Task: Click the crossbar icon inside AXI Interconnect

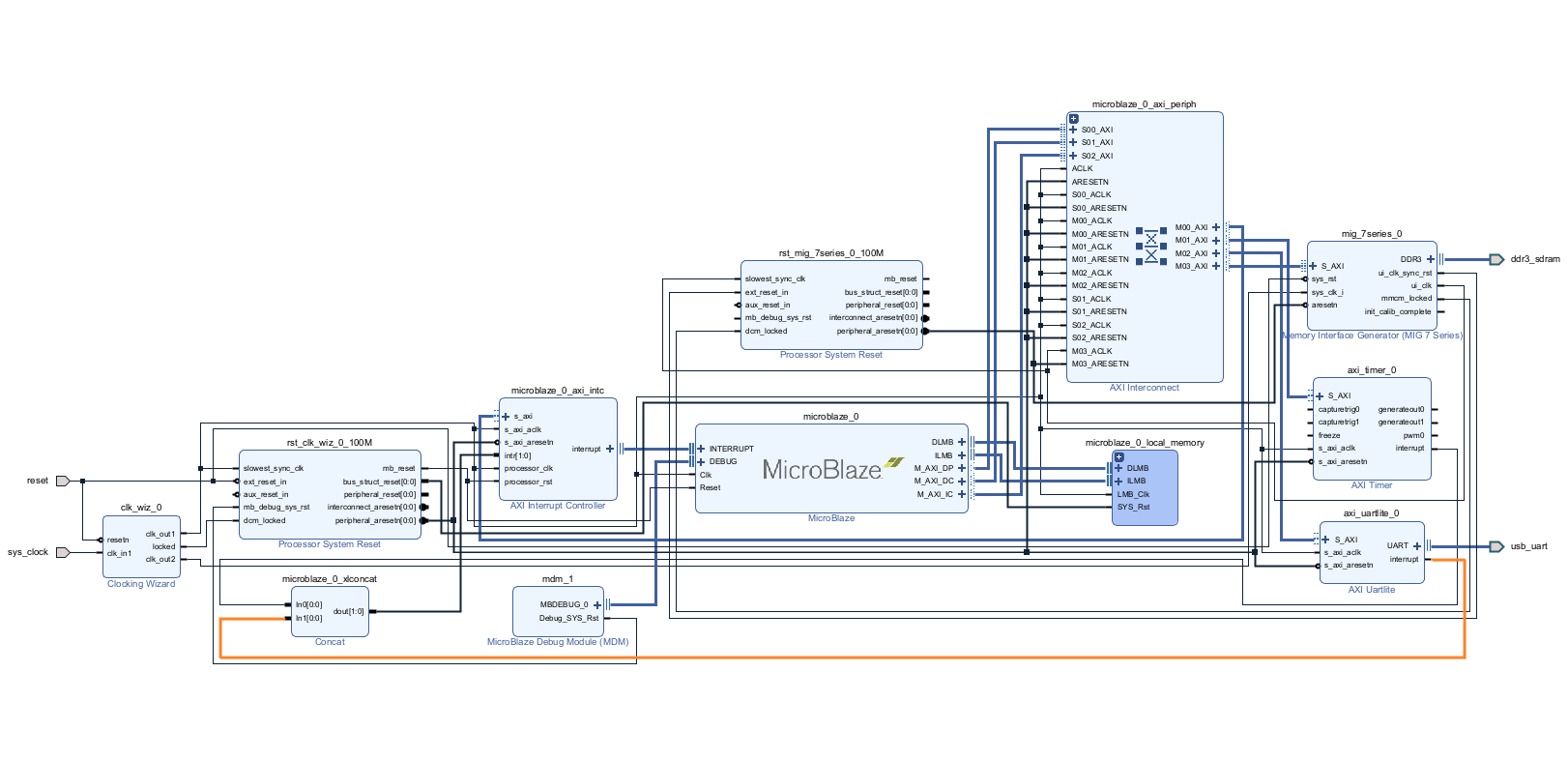Action: coord(1150,247)
